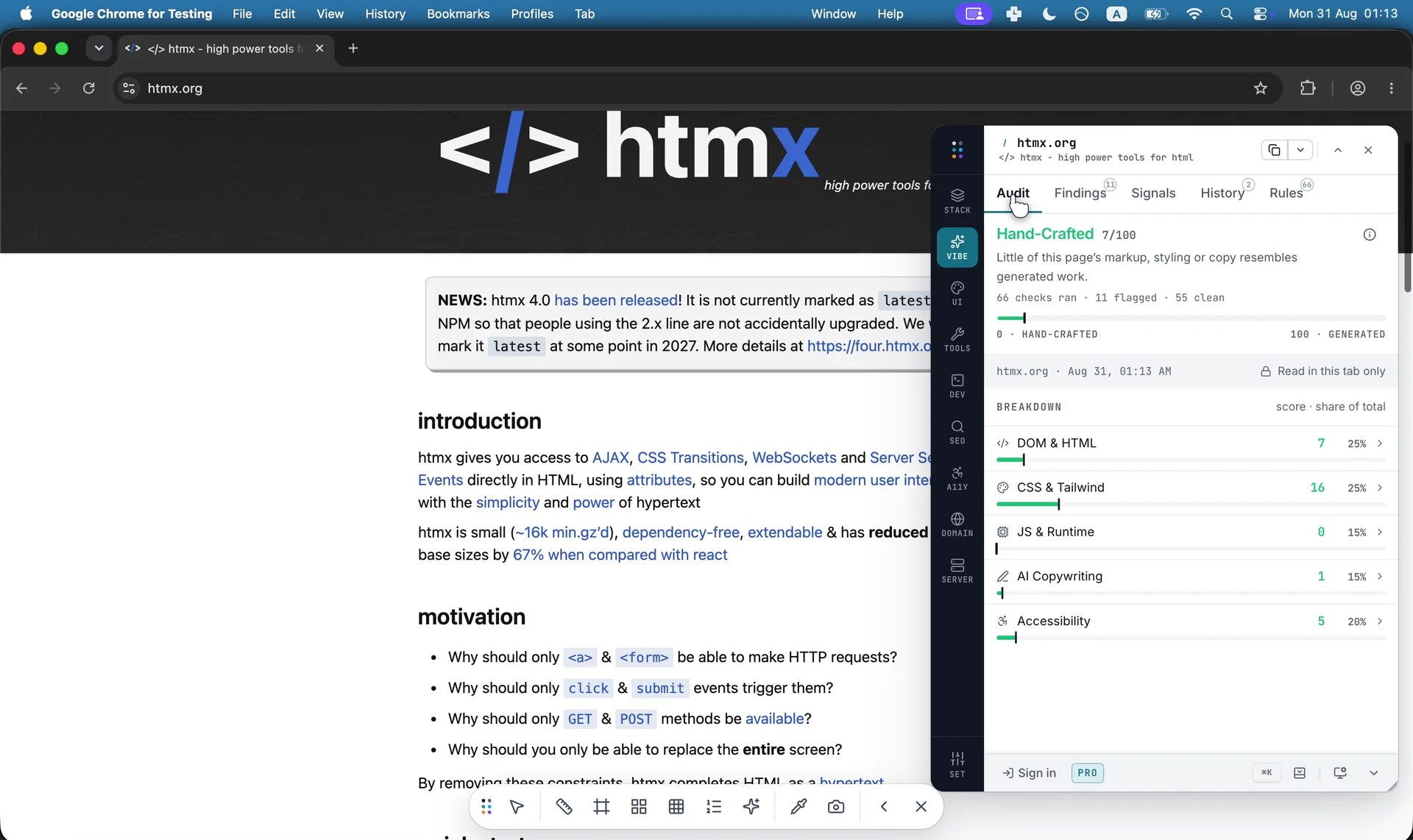Viewport: 1413px width, 840px height.
Task: Click the four-squares layout tool
Action: (x=639, y=807)
